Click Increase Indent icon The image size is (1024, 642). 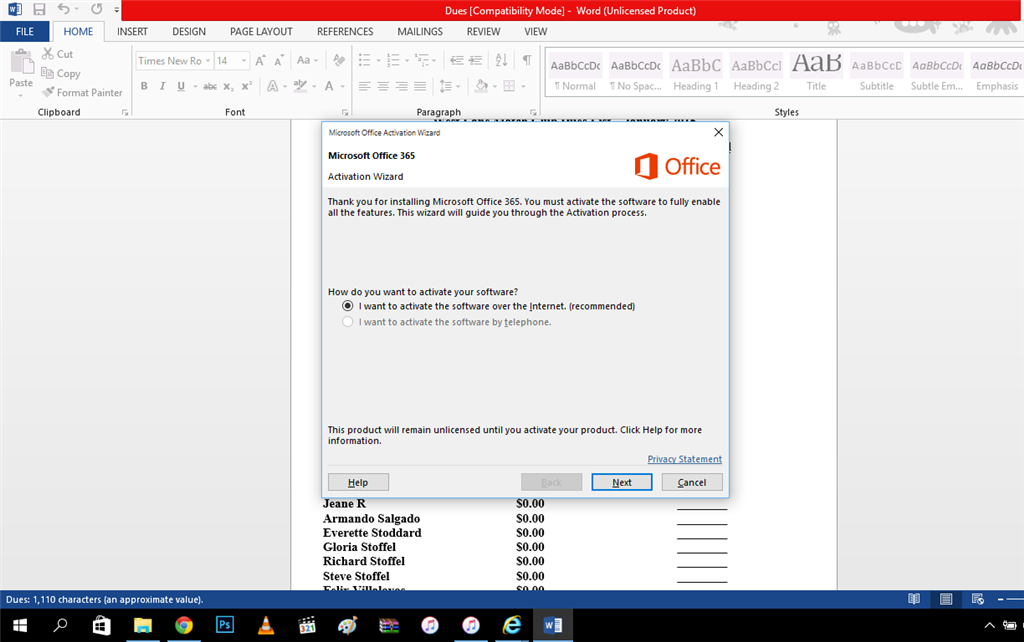click(475, 60)
